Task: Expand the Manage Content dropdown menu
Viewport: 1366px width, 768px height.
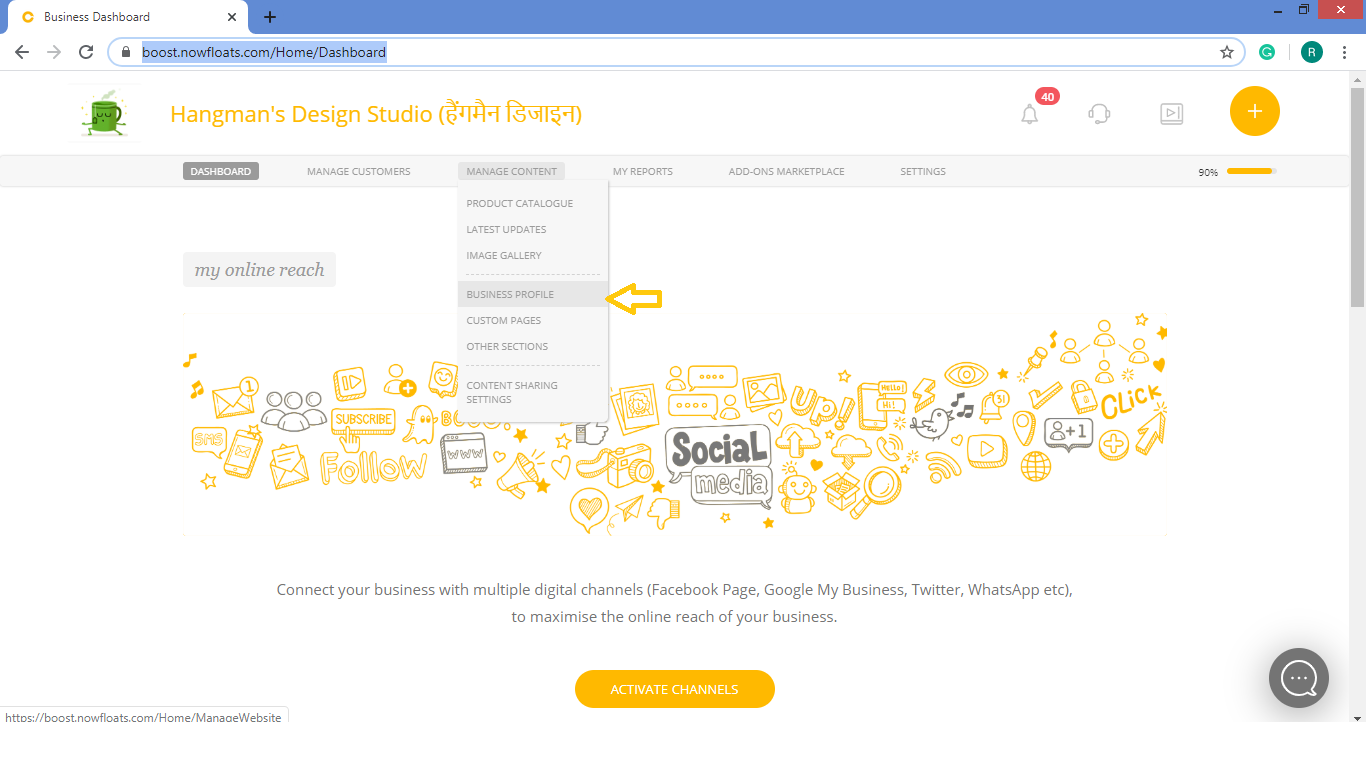Action: pos(511,171)
